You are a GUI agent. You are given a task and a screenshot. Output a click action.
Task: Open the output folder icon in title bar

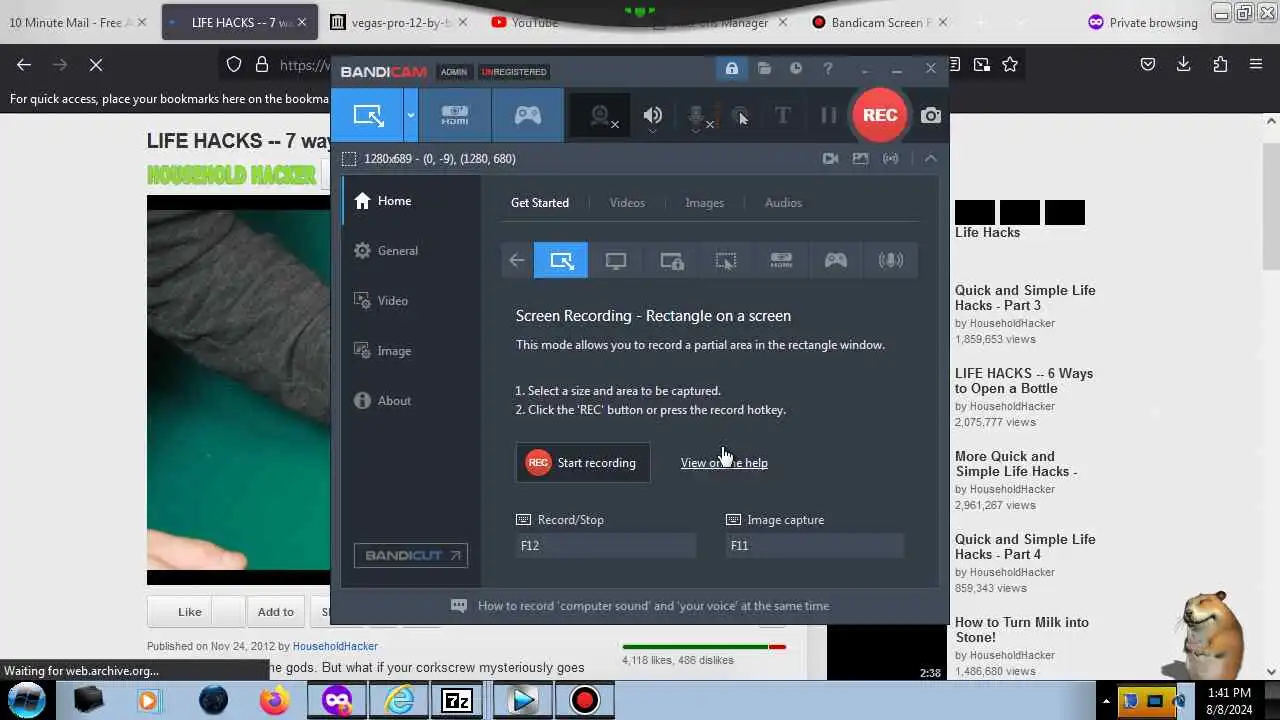click(764, 69)
